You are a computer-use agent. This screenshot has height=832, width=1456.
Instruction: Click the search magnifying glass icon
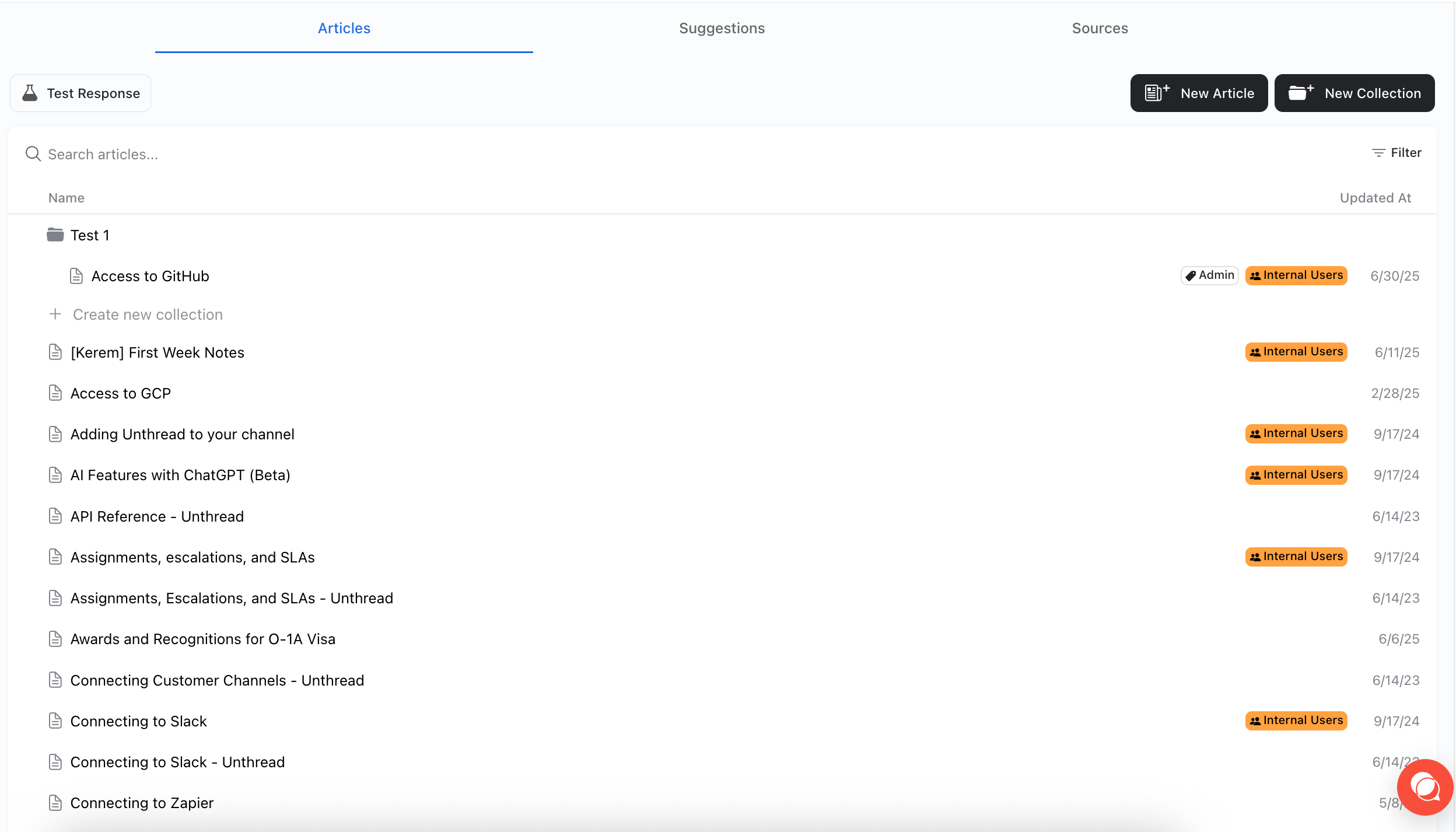33,153
